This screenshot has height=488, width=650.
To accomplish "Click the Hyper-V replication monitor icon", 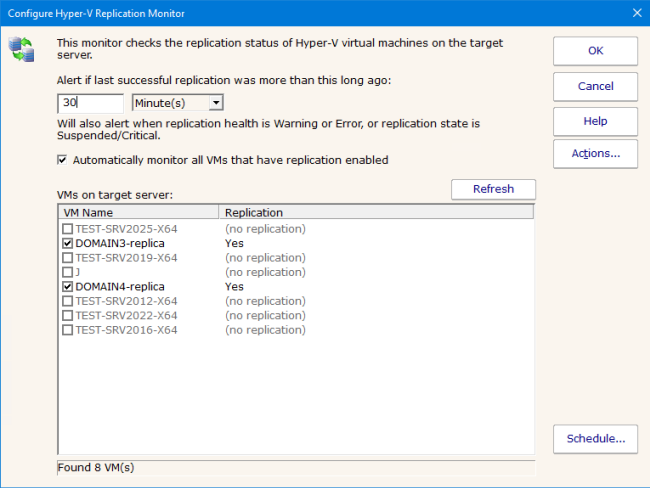I will (20, 49).
